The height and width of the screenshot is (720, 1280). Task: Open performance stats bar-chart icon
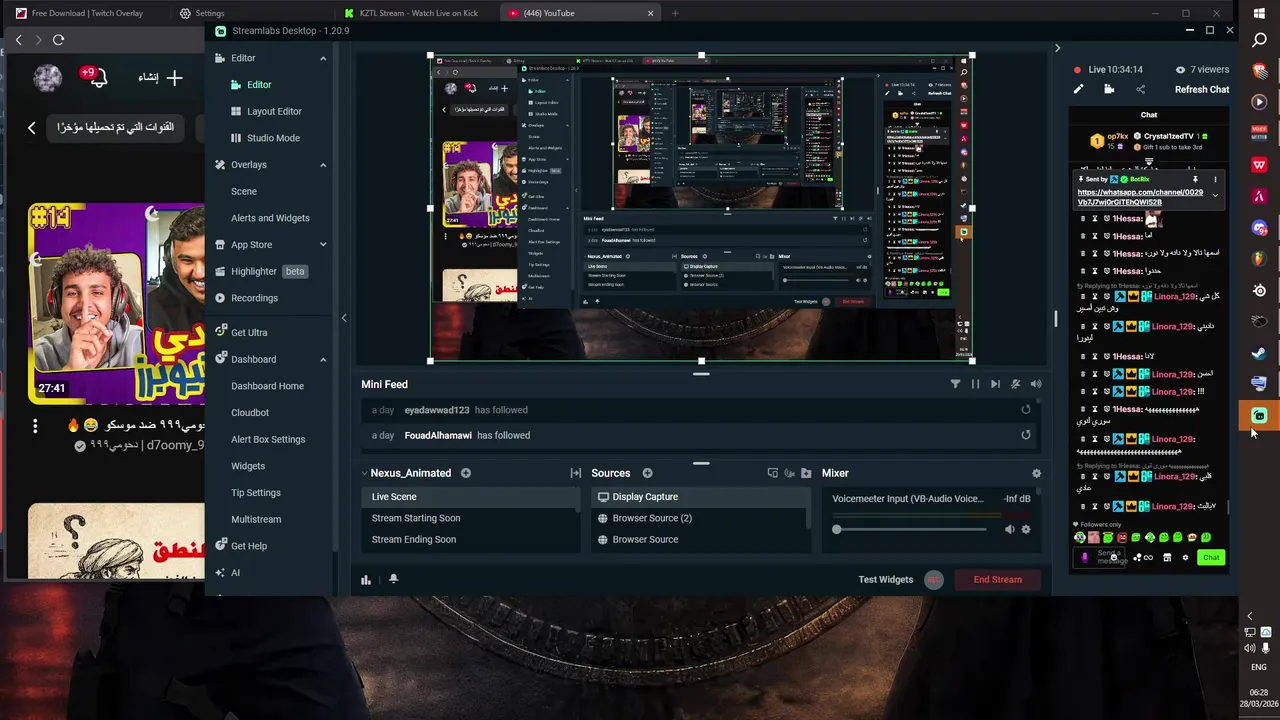tap(366, 580)
